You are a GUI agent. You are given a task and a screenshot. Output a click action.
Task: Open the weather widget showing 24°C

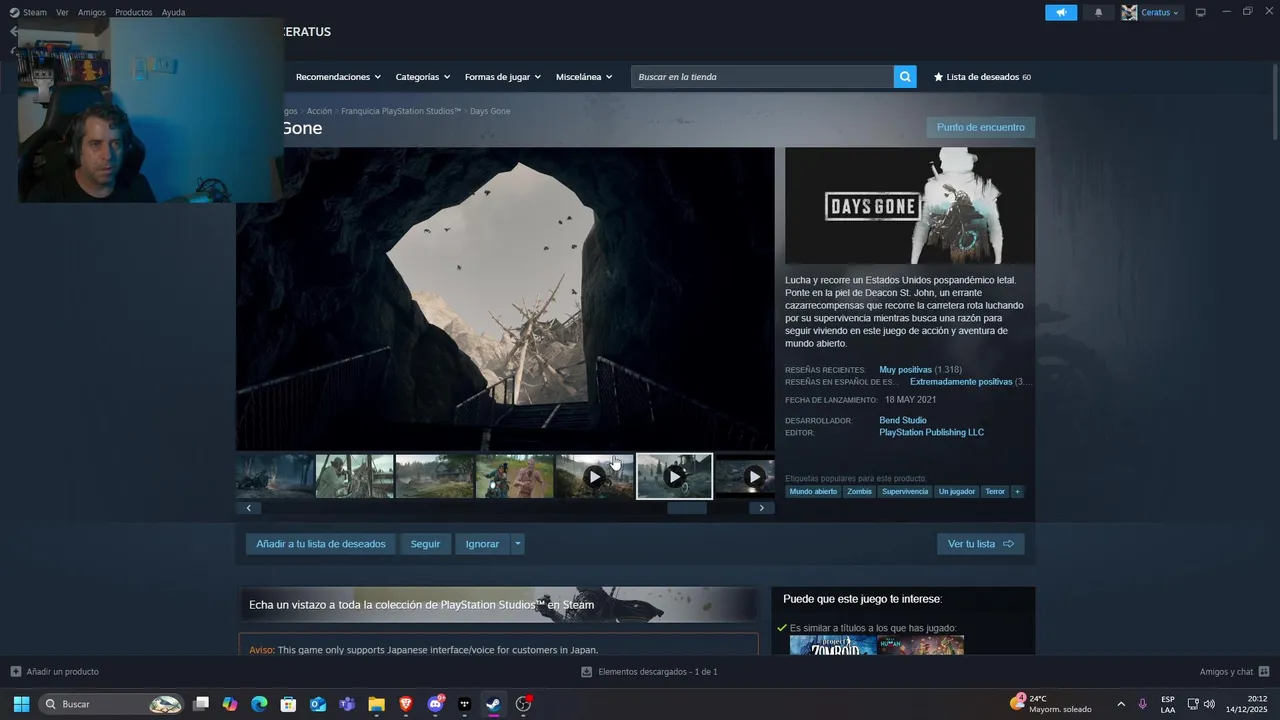pos(1050,704)
